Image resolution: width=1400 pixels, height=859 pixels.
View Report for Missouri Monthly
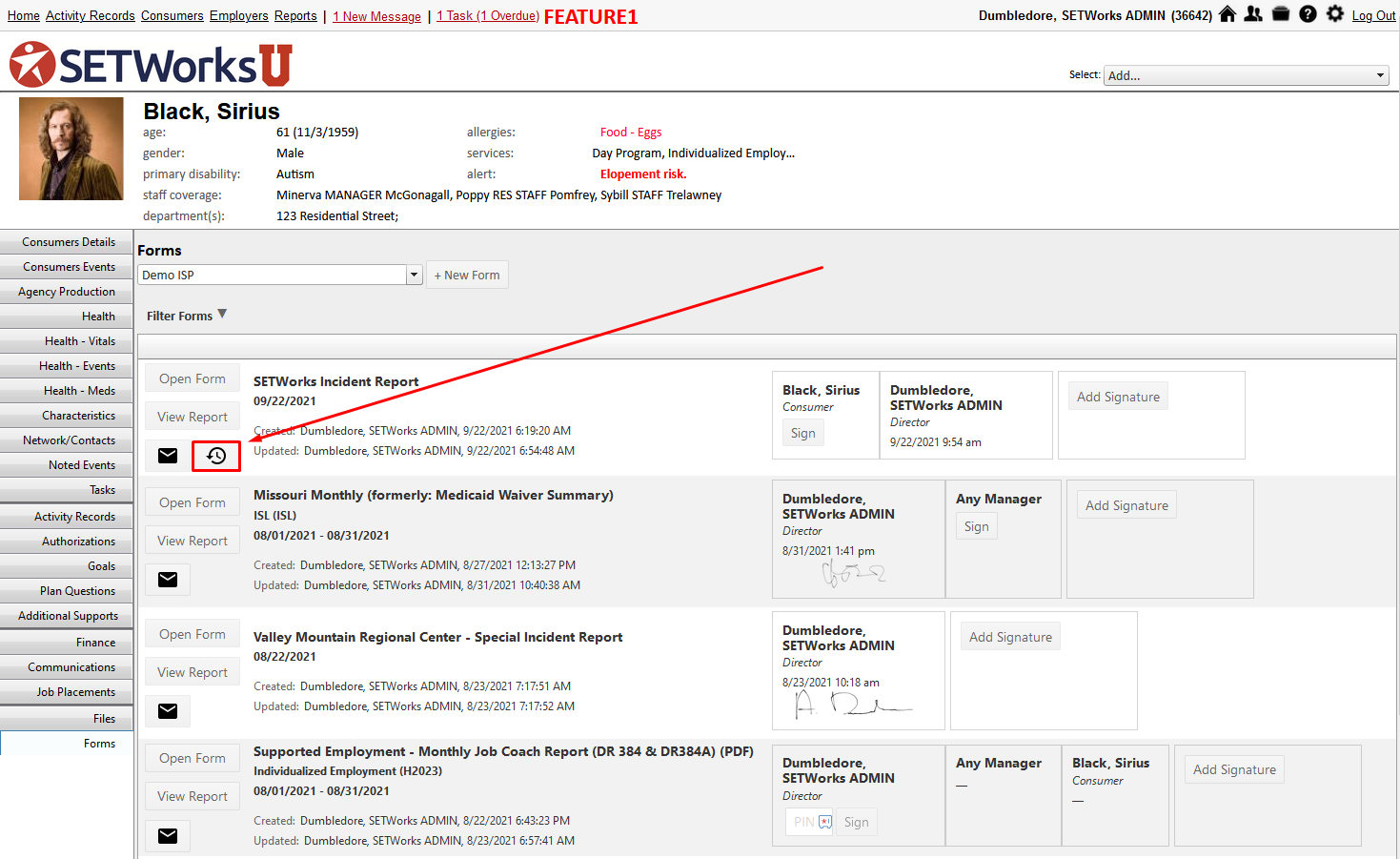tap(193, 541)
